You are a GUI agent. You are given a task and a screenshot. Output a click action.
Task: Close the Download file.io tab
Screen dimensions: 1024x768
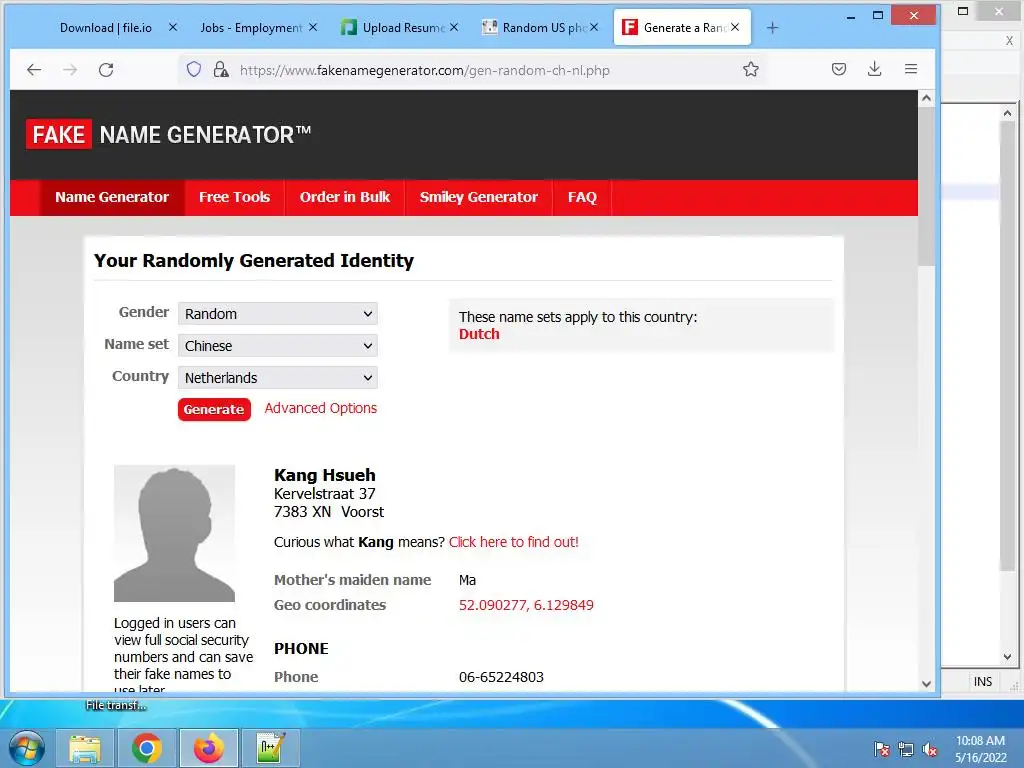[x=173, y=27]
